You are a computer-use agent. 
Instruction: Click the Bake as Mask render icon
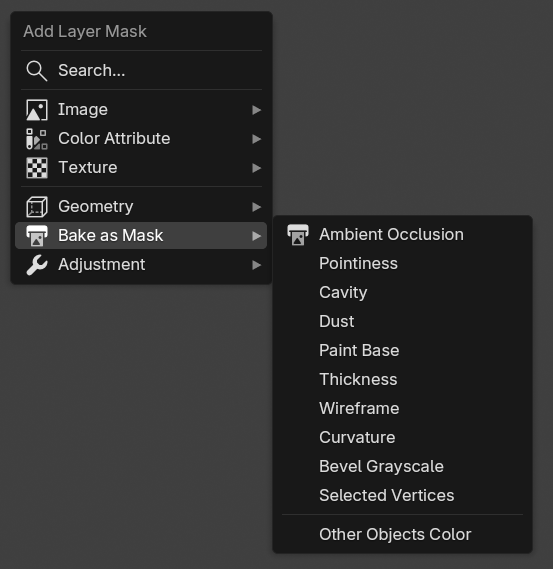tap(37, 236)
